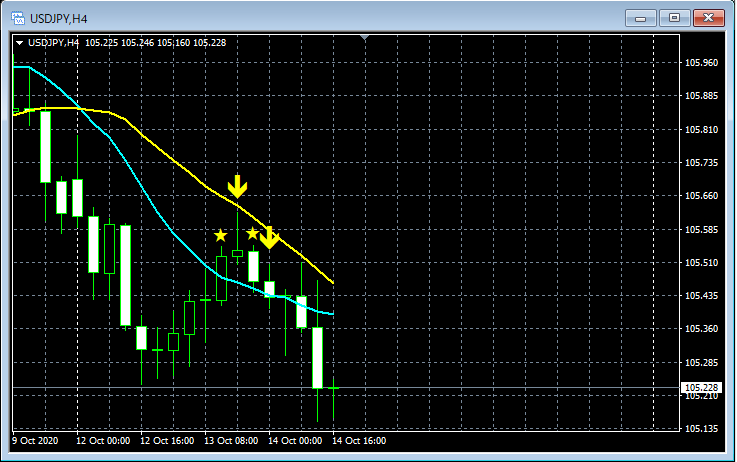This screenshot has height=462, width=737.
Task: Click the gray chart shift triangle marker on the top edge
Action: click(365, 37)
